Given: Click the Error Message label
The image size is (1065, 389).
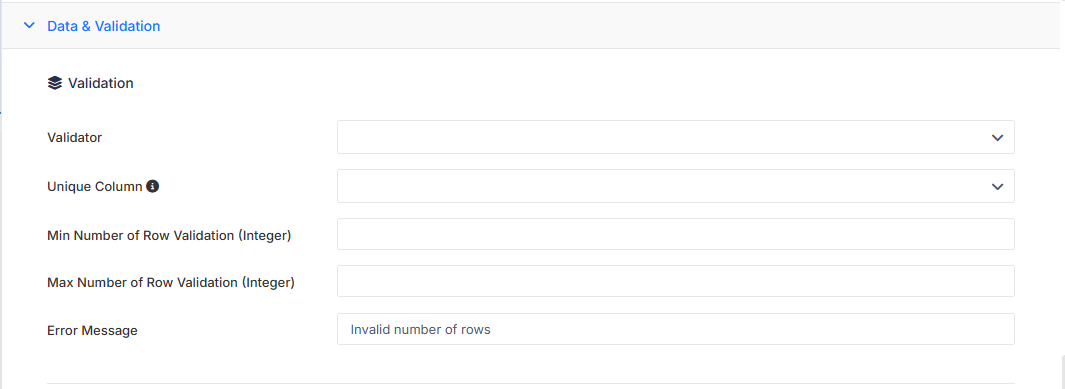Looking at the screenshot, I should (x=92, y=331).
